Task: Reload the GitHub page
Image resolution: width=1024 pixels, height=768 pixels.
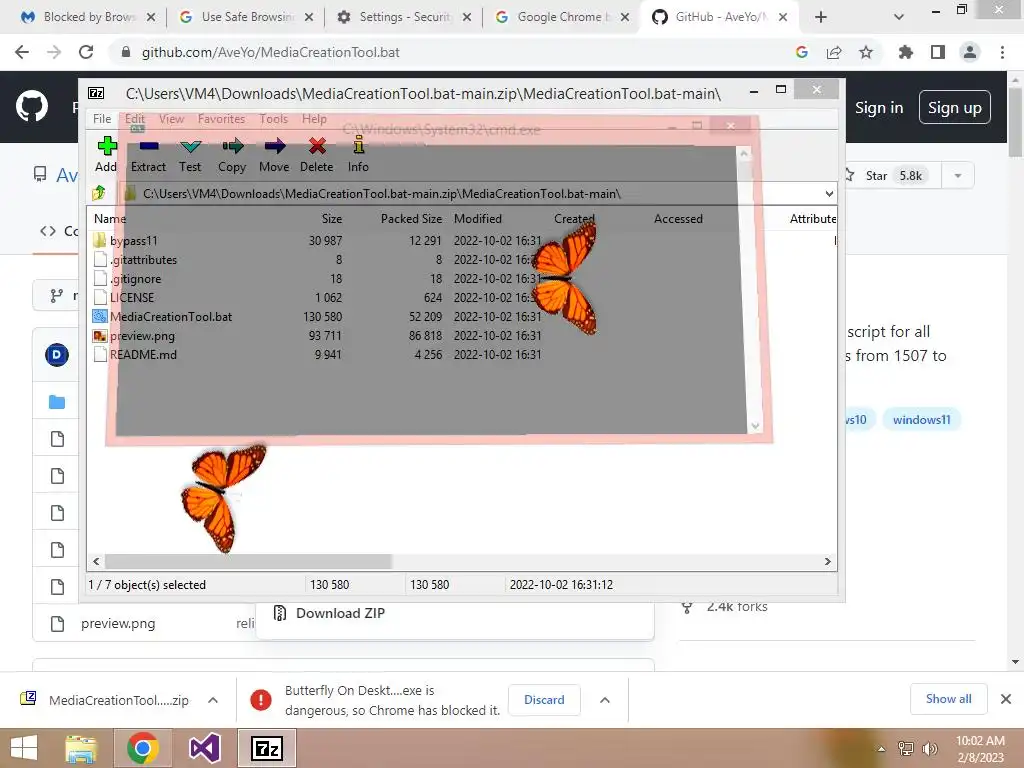Action: point(86,52)
